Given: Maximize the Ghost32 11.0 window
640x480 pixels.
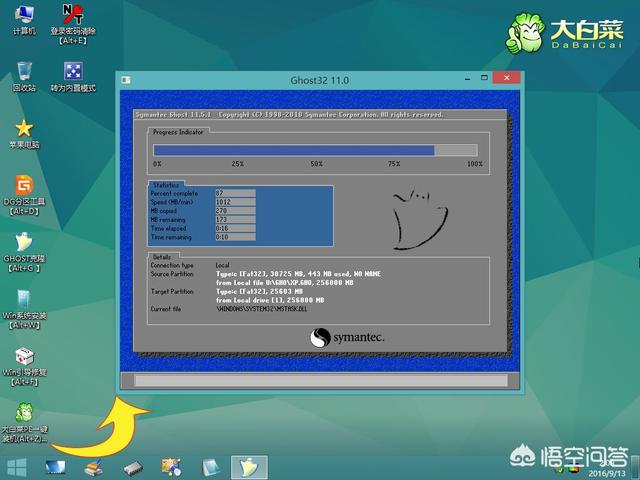Looking at the screenshot, I should pos(484,78).
